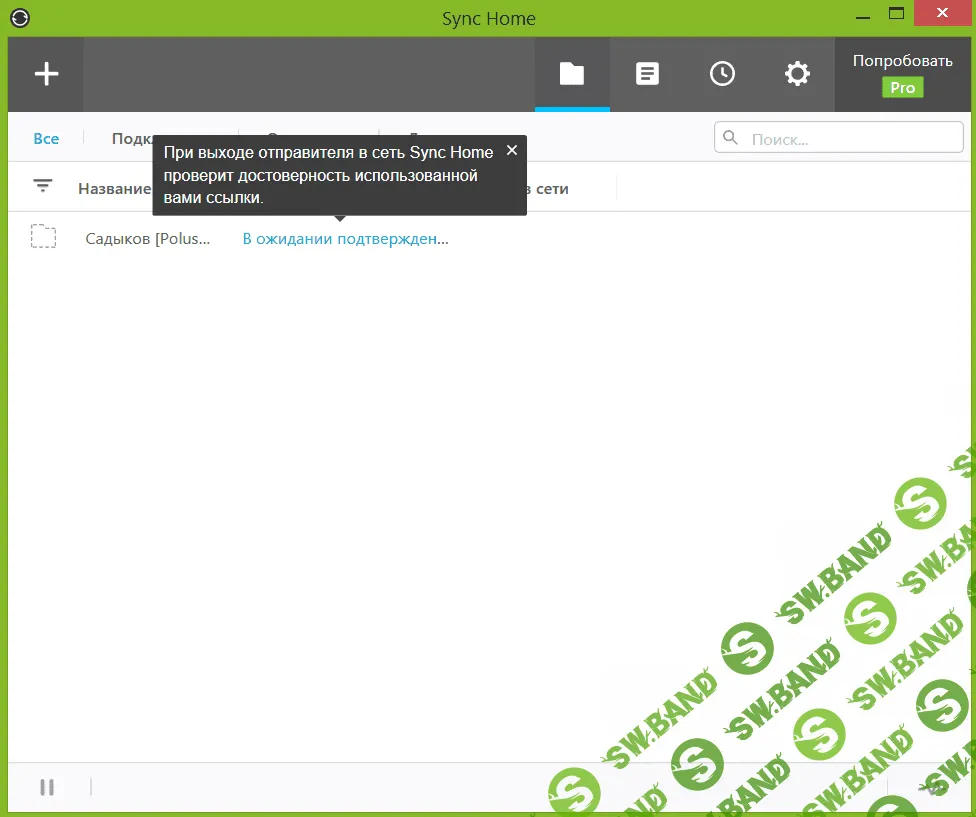Viewport: 976px width, 817px height.
Task: Click into the Поиск search field
Action: [850, 139]
